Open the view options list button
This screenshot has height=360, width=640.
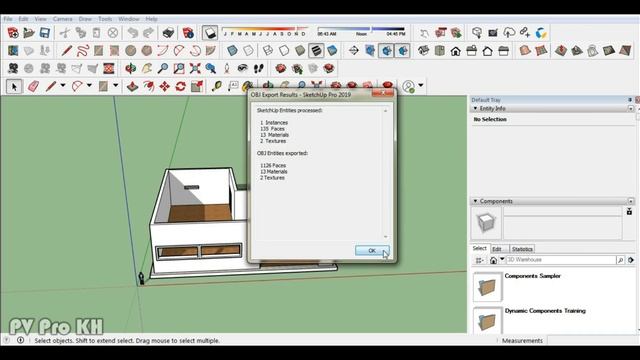coord(480,260)
